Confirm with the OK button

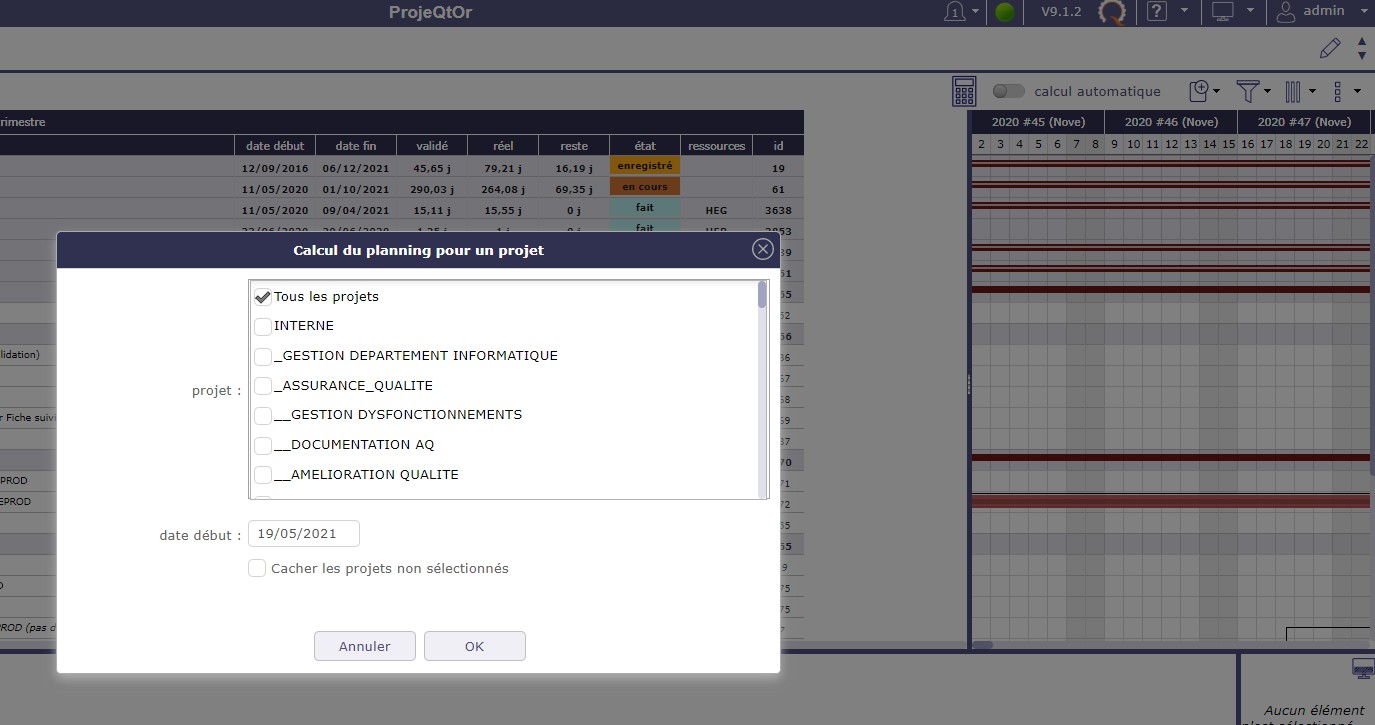tap(474, 646)
